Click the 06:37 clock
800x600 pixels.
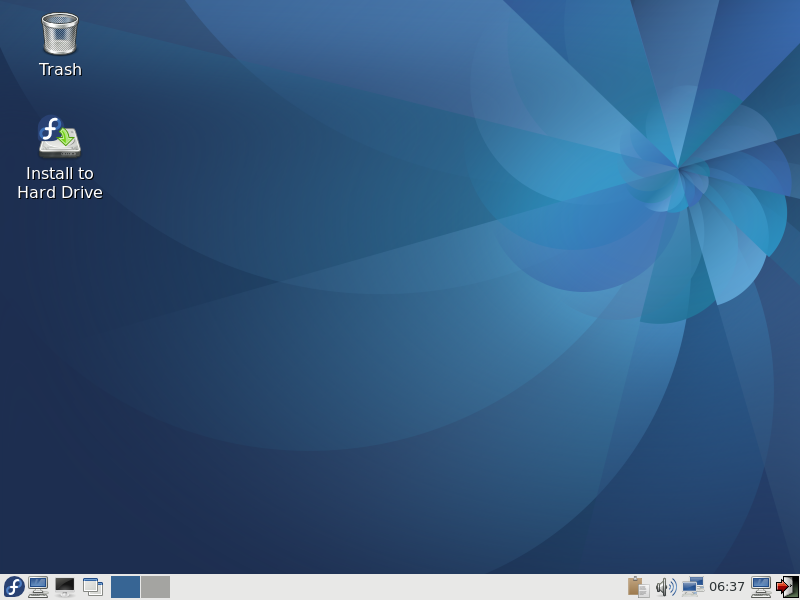coord(727,587)
